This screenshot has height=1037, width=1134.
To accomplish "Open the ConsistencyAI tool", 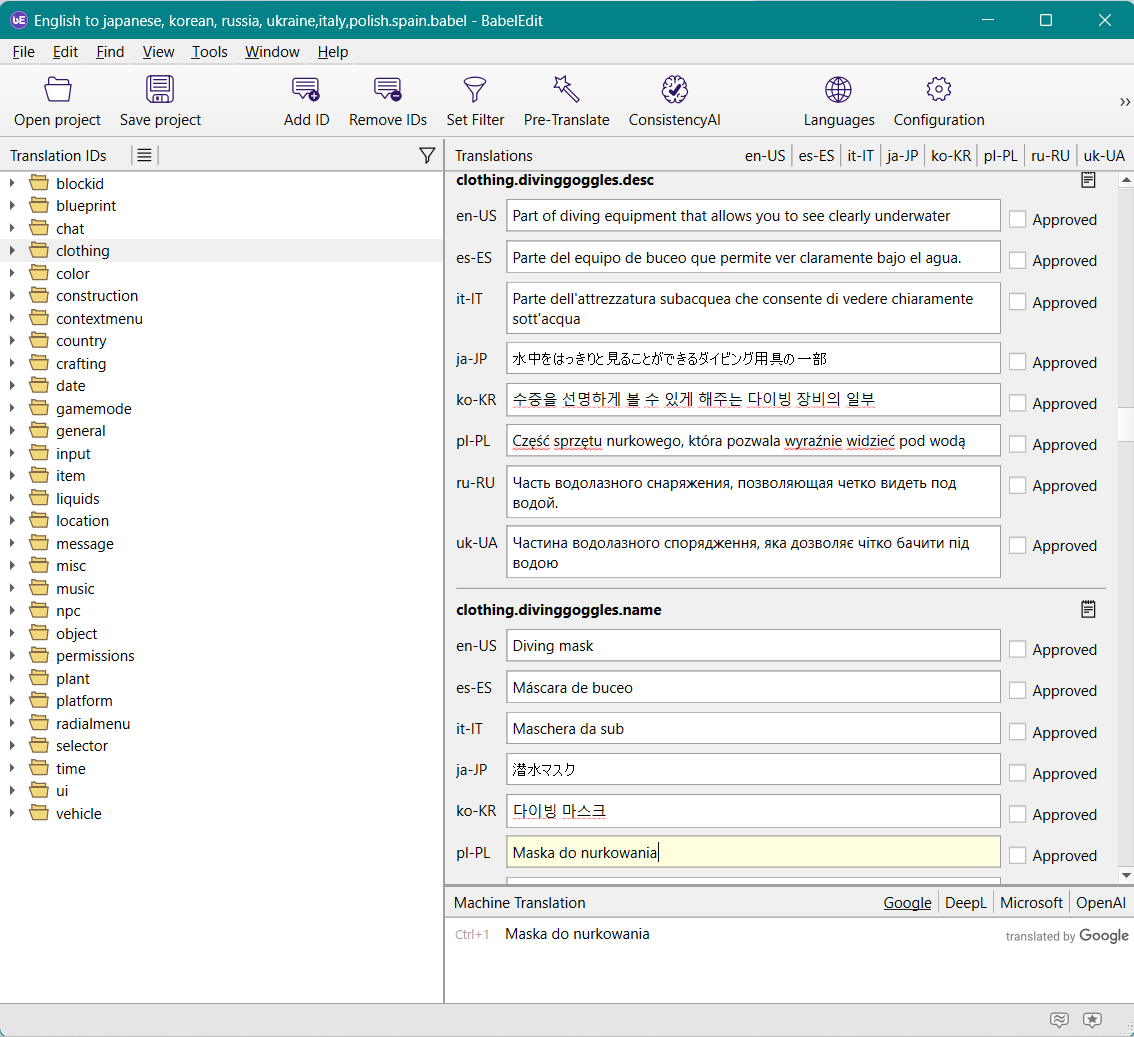I will [x=675, y=90].
